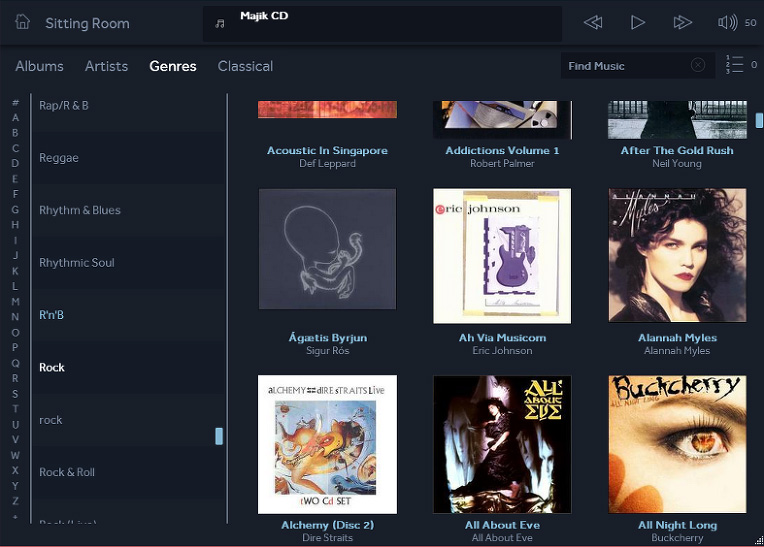Open the Classical tab
Image resolution: width=764 pixels, height=547 pixels.
245,66
